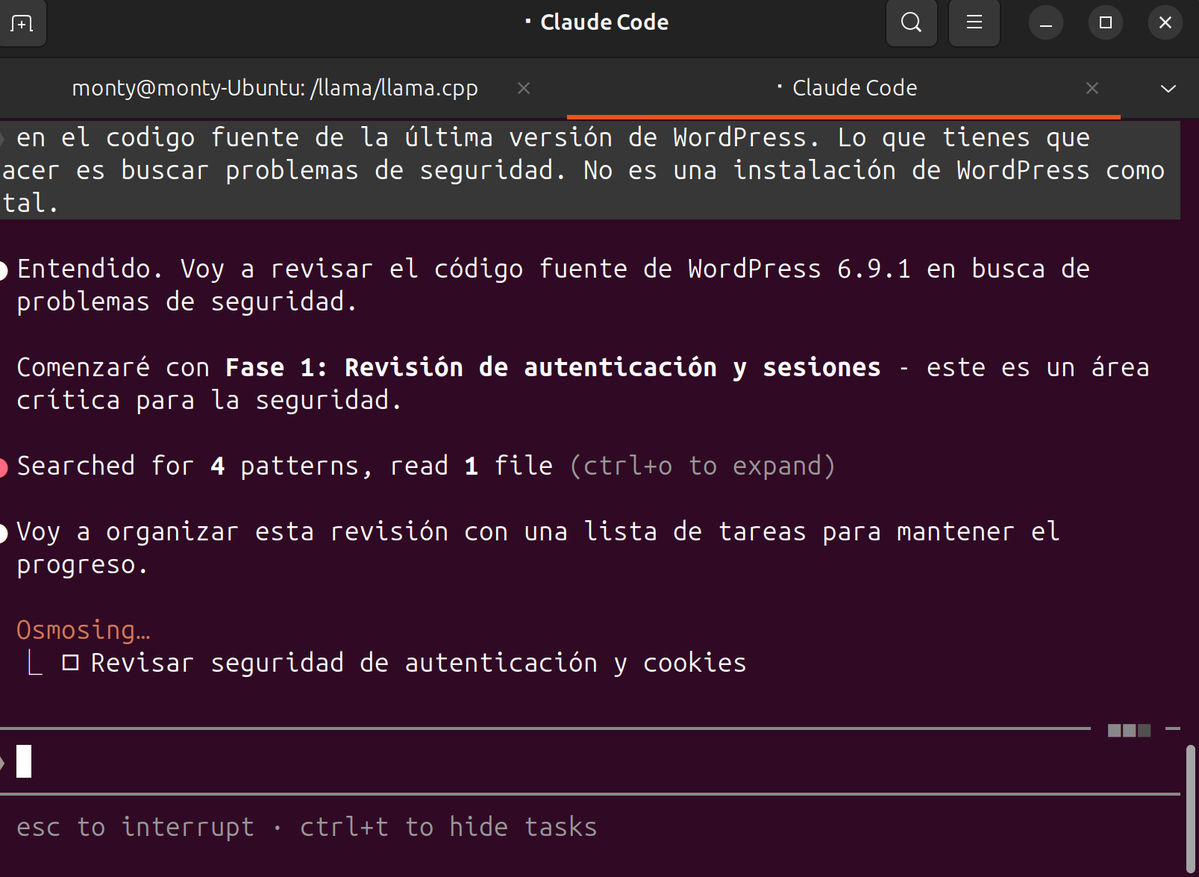Expand the tab list dropdown arrow
Image resolution: width=1199 pixels, height=877 pixels.
(1168, 89)
